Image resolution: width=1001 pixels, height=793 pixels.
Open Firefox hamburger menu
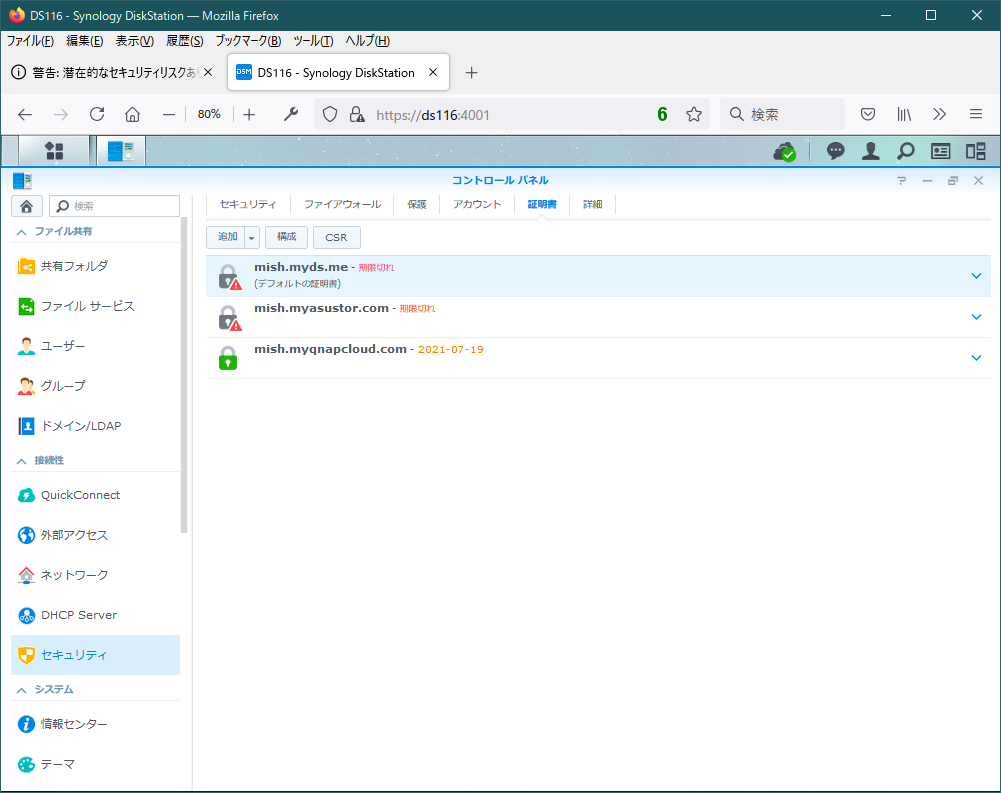[x=975, y=114]
